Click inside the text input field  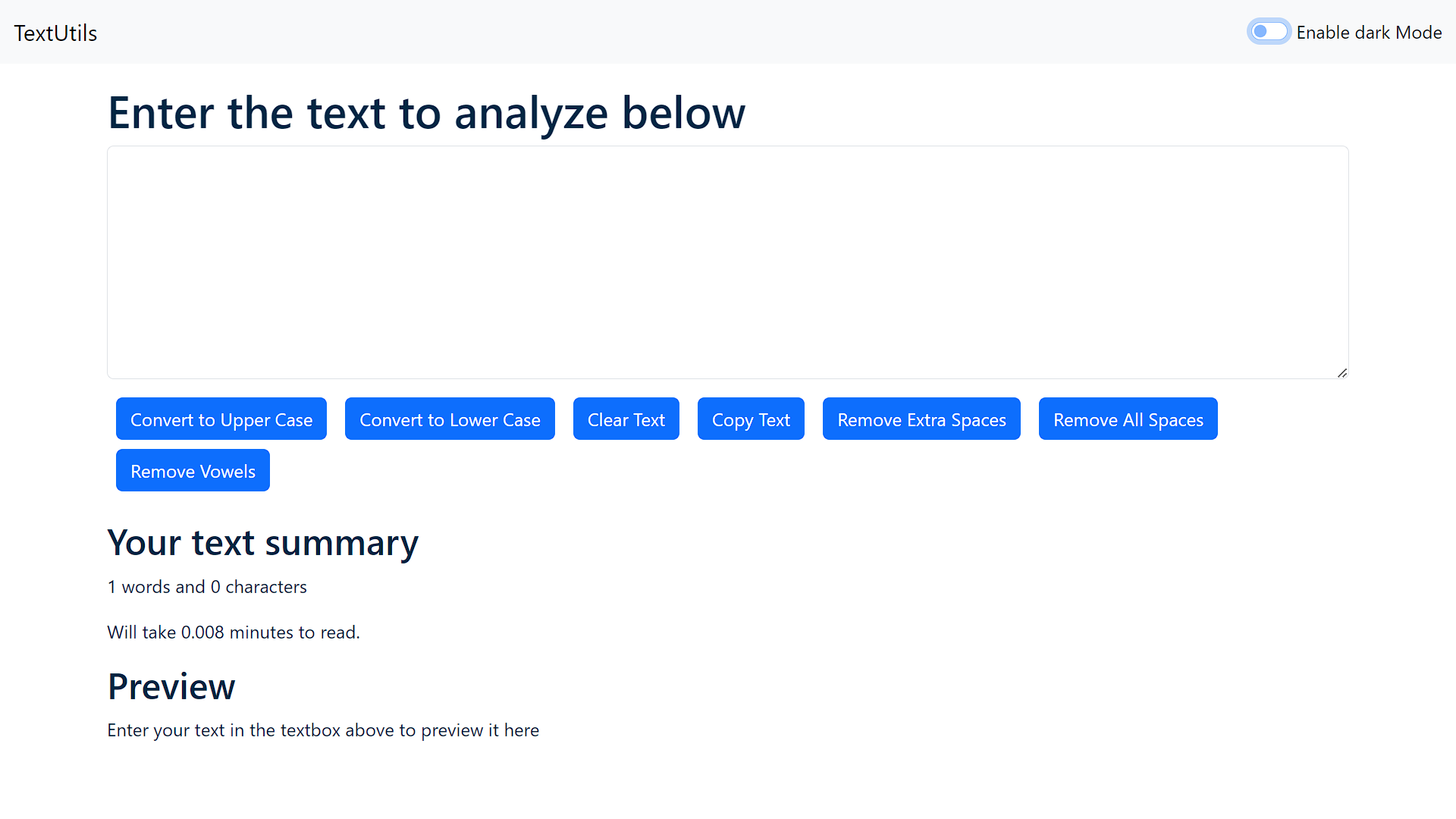(728, 262)
